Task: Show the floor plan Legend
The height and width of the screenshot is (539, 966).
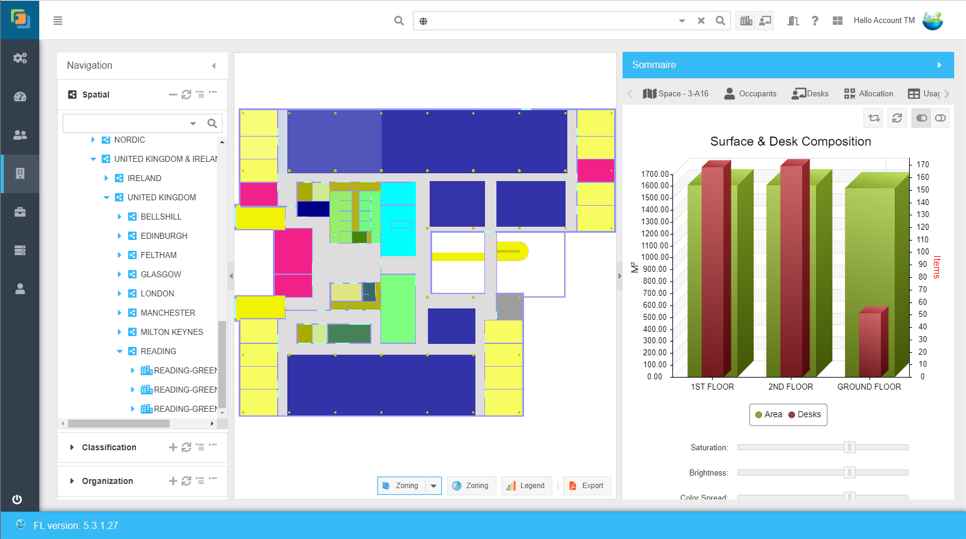Action: coord(526,485)
